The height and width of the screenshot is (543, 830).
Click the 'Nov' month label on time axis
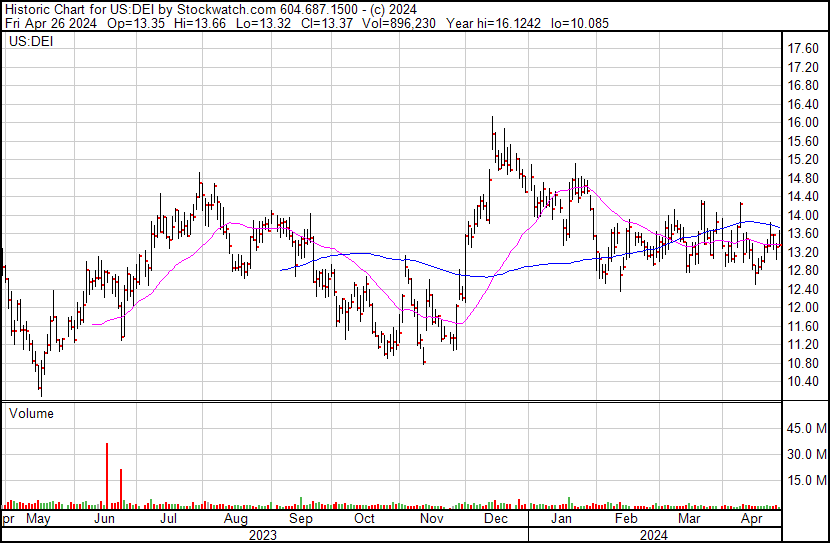431,519
